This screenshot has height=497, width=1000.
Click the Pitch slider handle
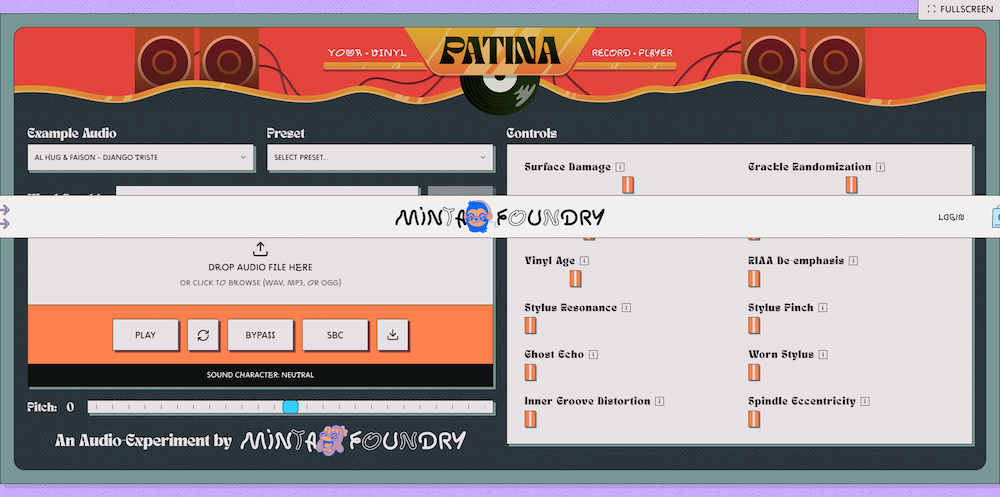point(290,407)
